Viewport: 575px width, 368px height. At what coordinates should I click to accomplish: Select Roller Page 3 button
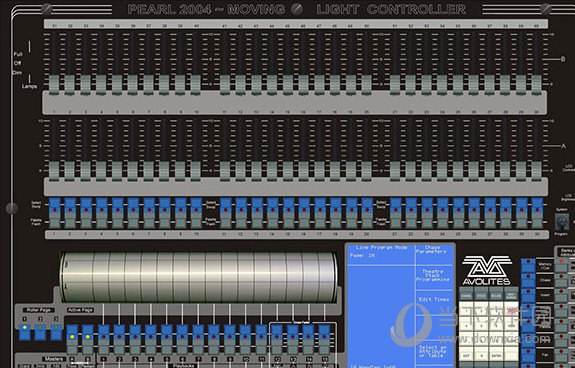56,331
